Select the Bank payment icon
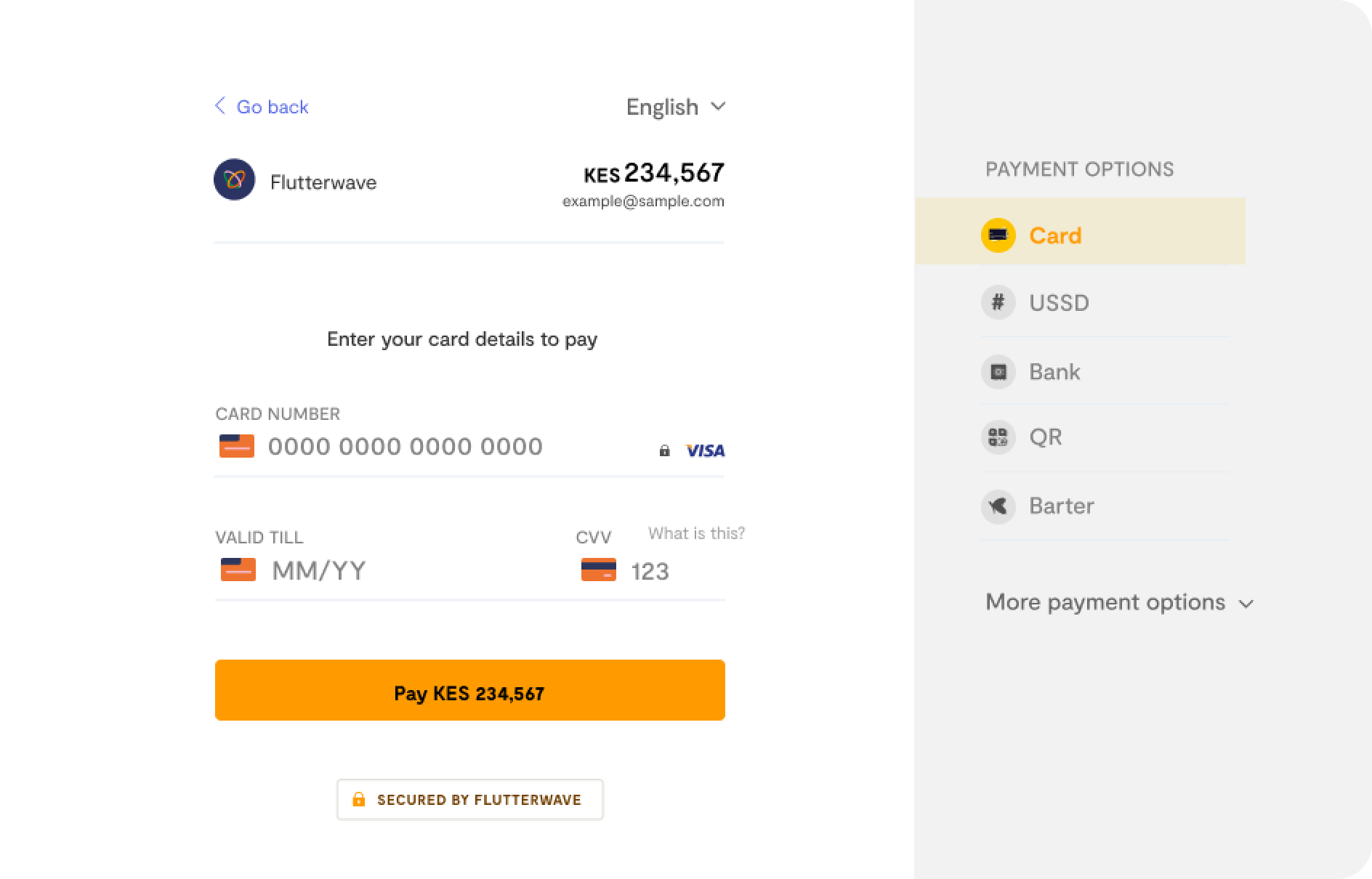Viewport: 1372px width, 879px height. point(998,371)
